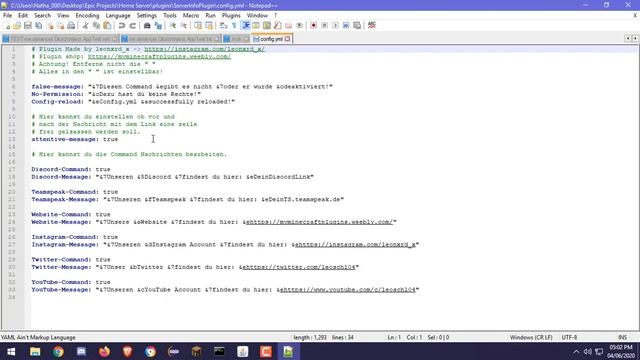Redo the last undone edit
This screenshot has height=360, width=640.
click(x=132, y=25)
